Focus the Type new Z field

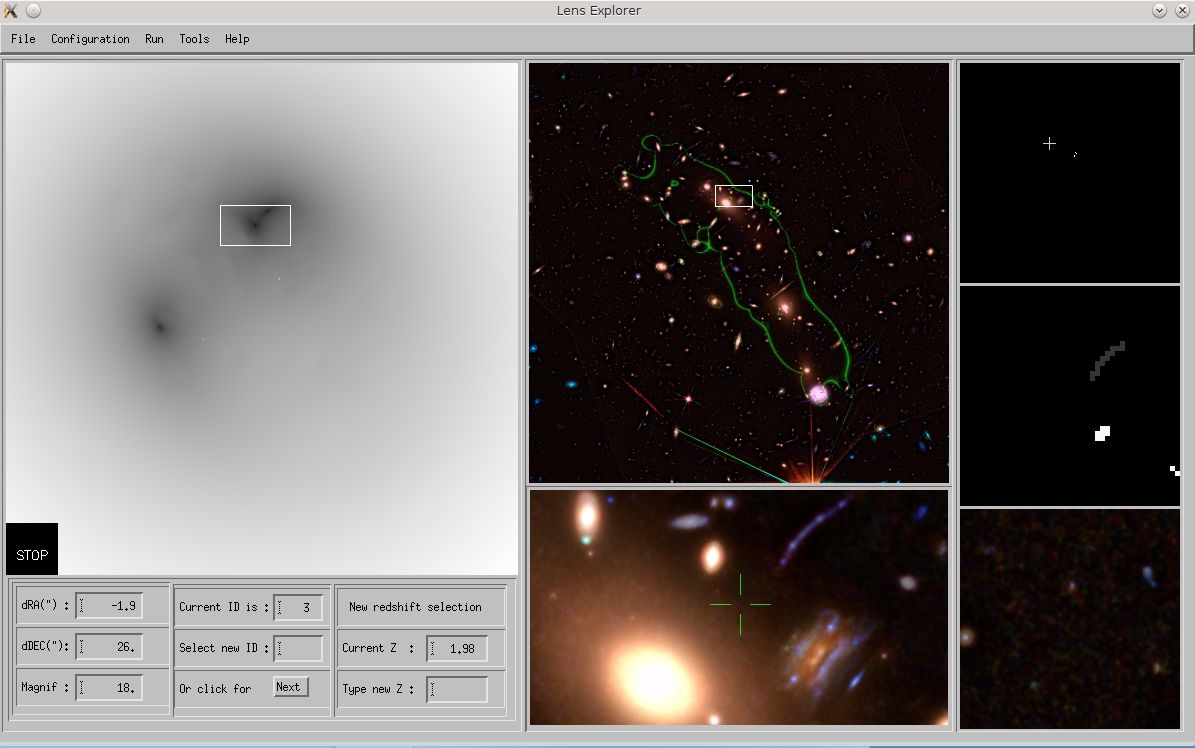click(x=458, y=689)
